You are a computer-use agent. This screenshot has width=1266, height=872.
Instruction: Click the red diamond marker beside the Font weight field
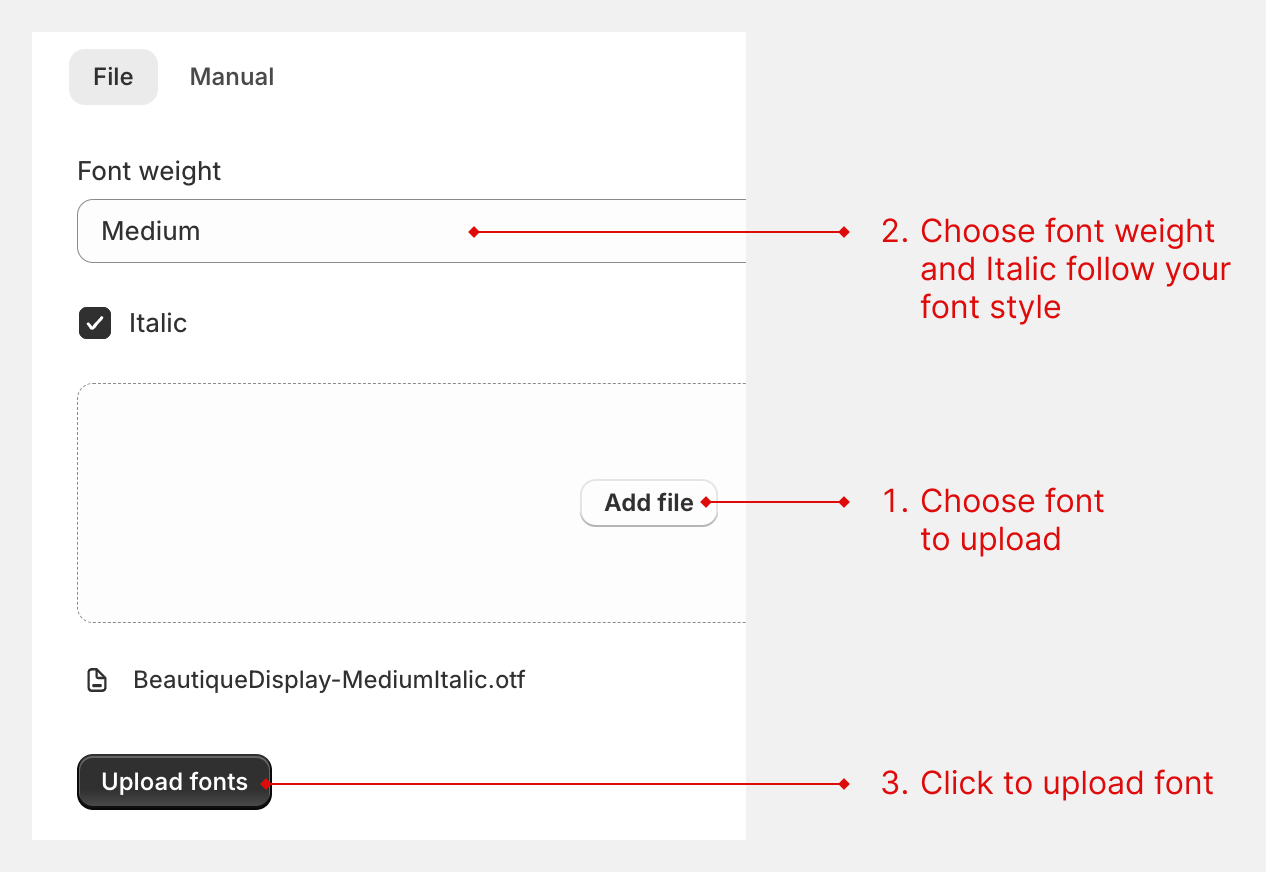coord(472,231)
